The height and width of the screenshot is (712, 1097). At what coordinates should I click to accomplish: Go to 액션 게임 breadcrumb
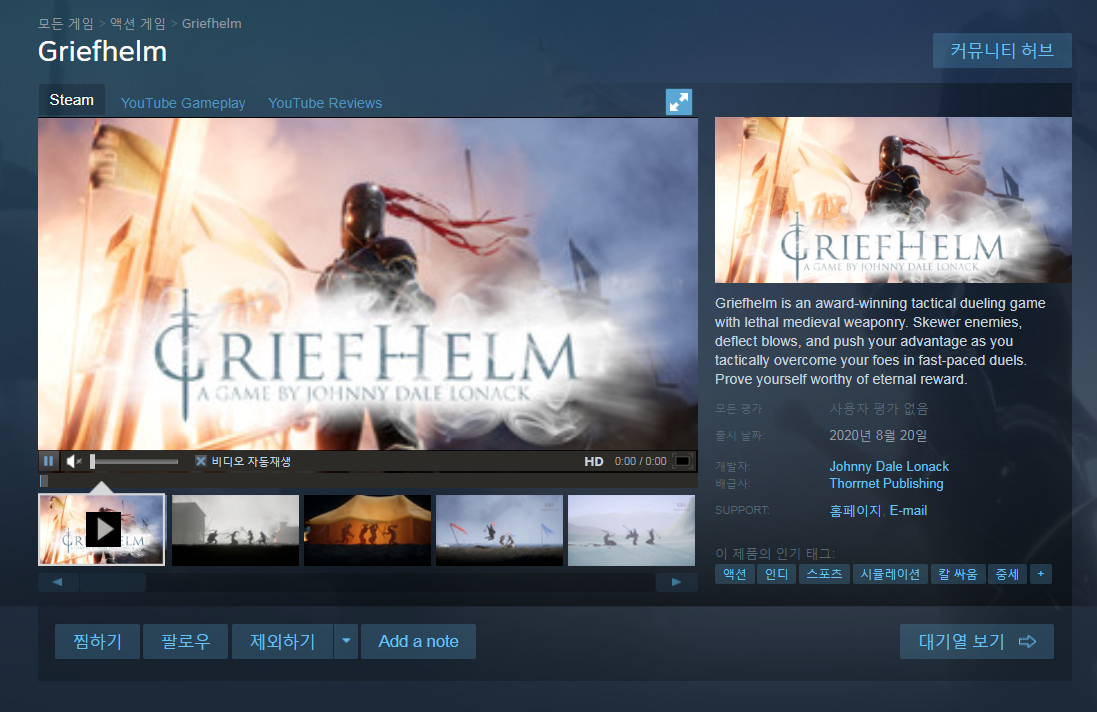coord(137,23)
